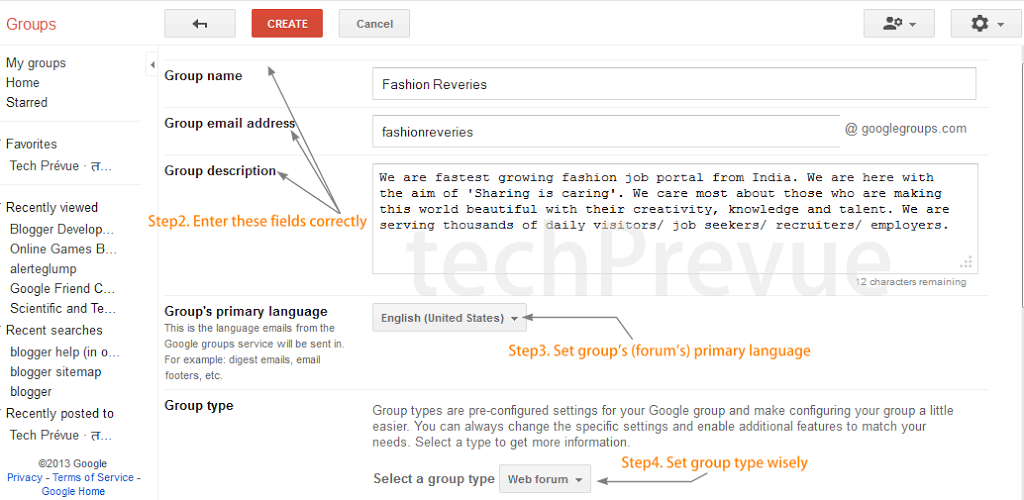
Task: Open Tech Prévue under Favorites
Action: click(x=61, y=166)
